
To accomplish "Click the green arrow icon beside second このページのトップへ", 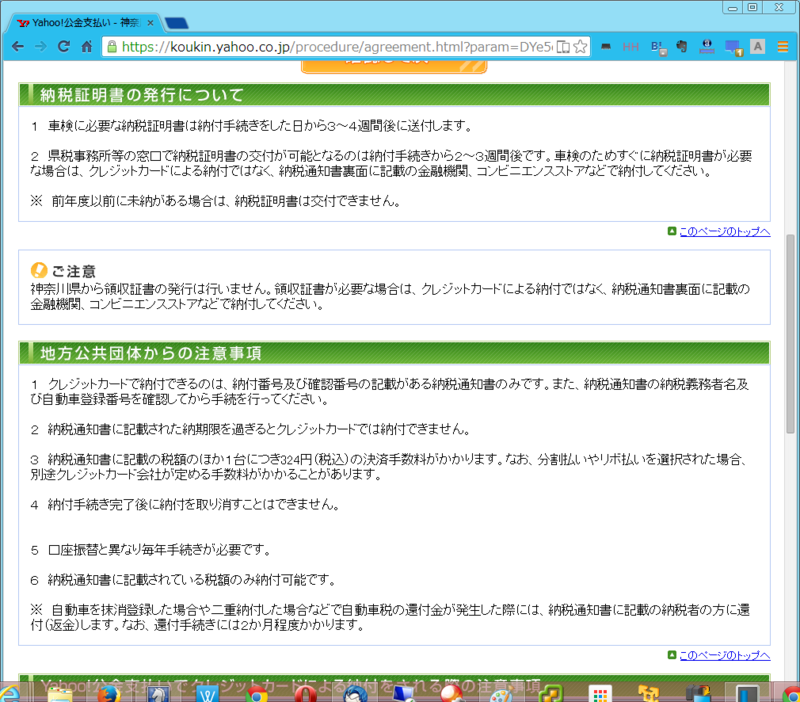I will 672,655.
